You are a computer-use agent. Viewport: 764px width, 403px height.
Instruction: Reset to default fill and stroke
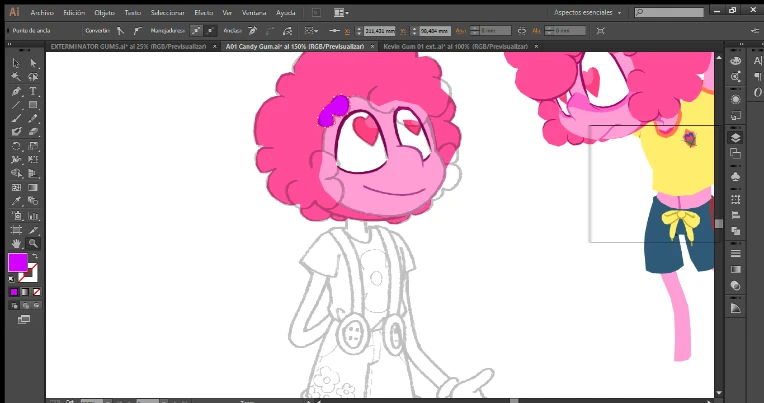point(11,279)
